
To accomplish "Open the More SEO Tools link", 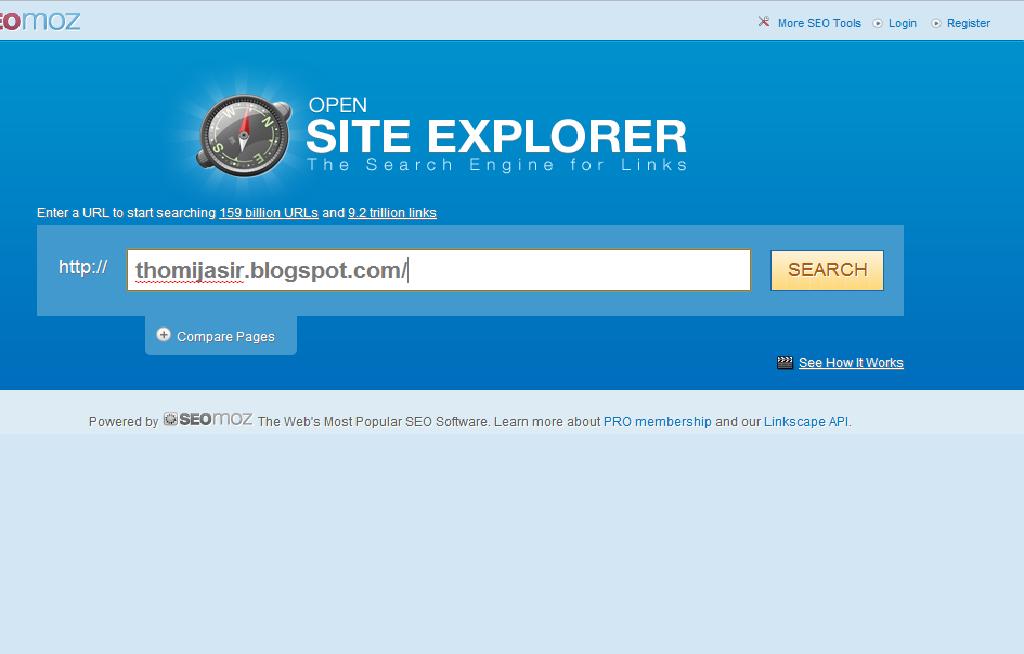I will tap(819, 23).
